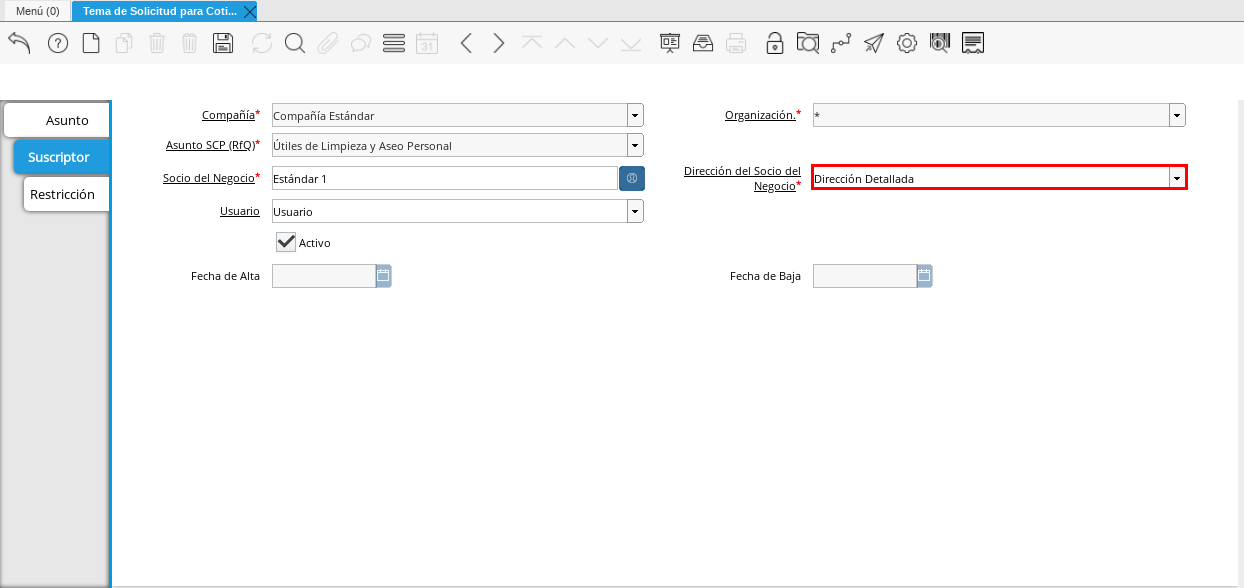
Task: Open Fecha de Alta calendar picker
Action: 383,275
